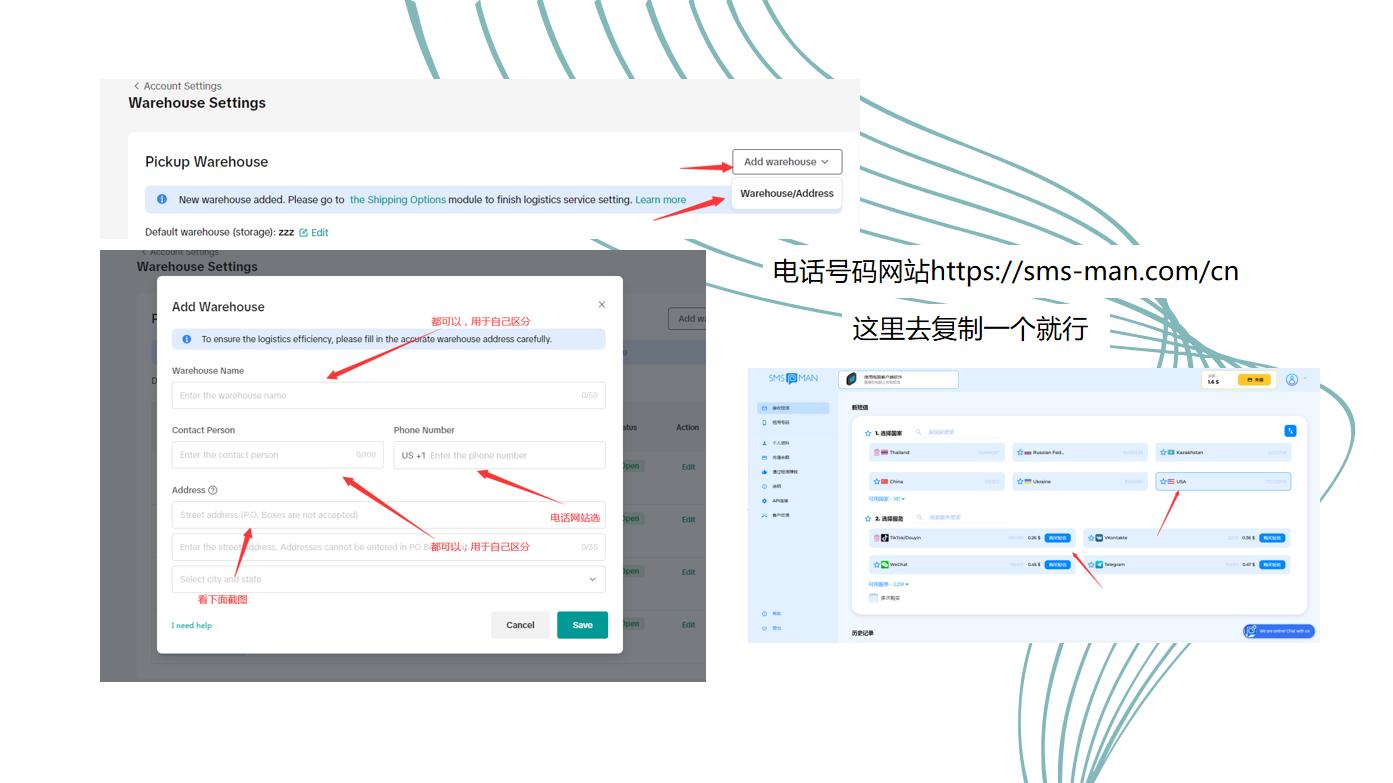
Task: Star the Russian Fed. country
Action: (1020, 452)
